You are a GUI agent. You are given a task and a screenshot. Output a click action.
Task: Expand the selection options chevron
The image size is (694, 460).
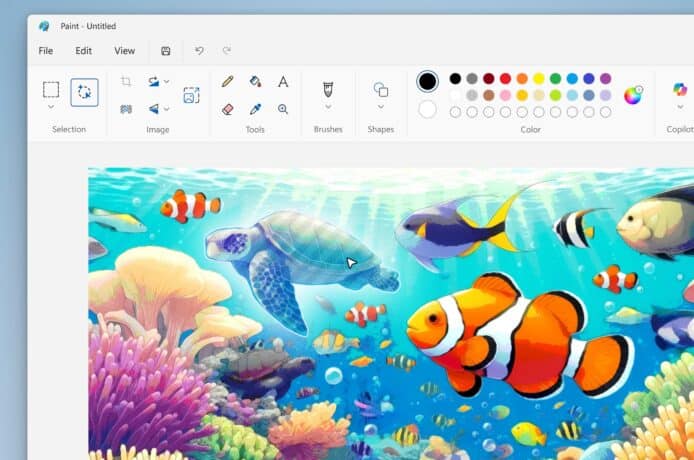(x=51, y=107)
